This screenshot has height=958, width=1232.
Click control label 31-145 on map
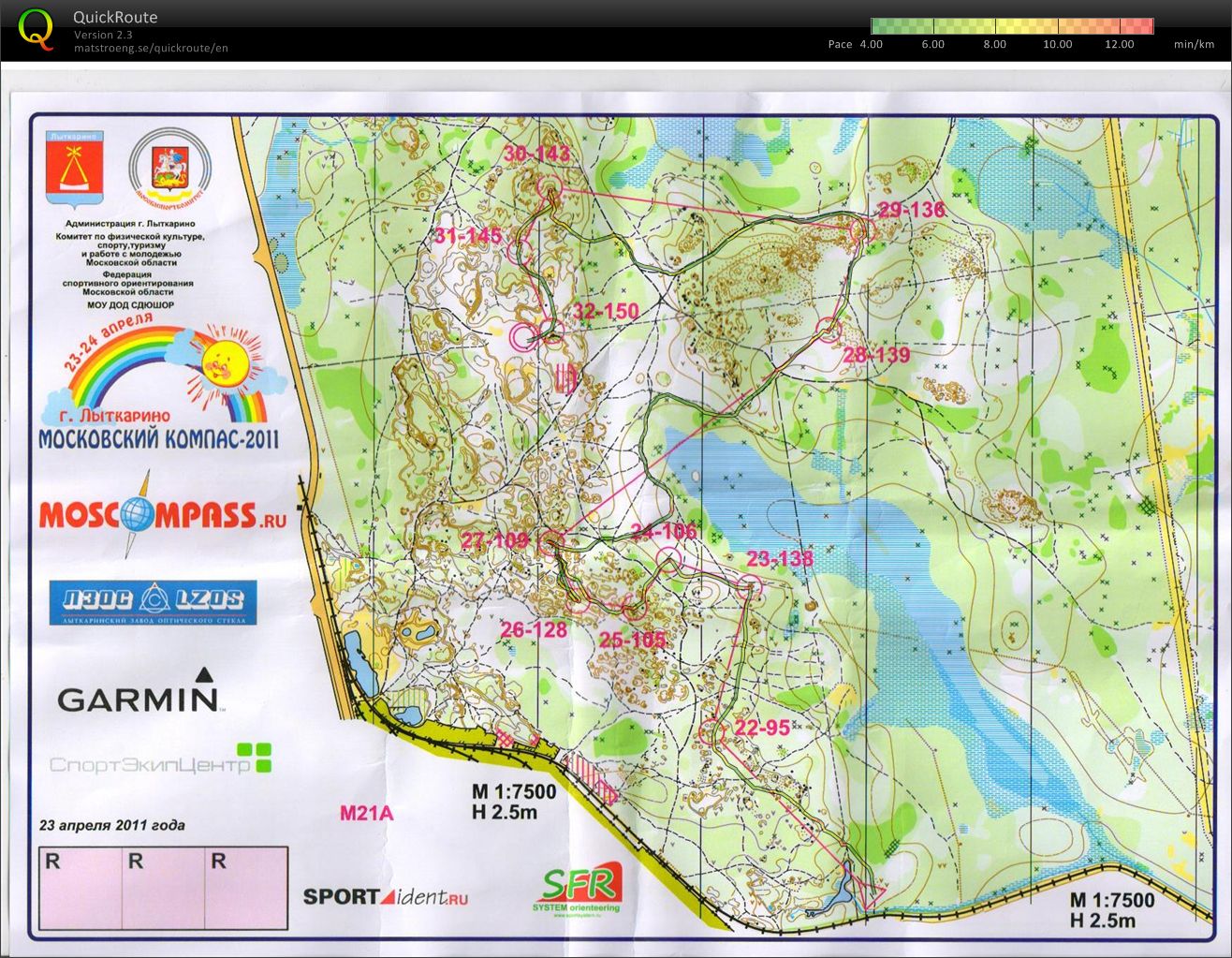click(468, 236)
